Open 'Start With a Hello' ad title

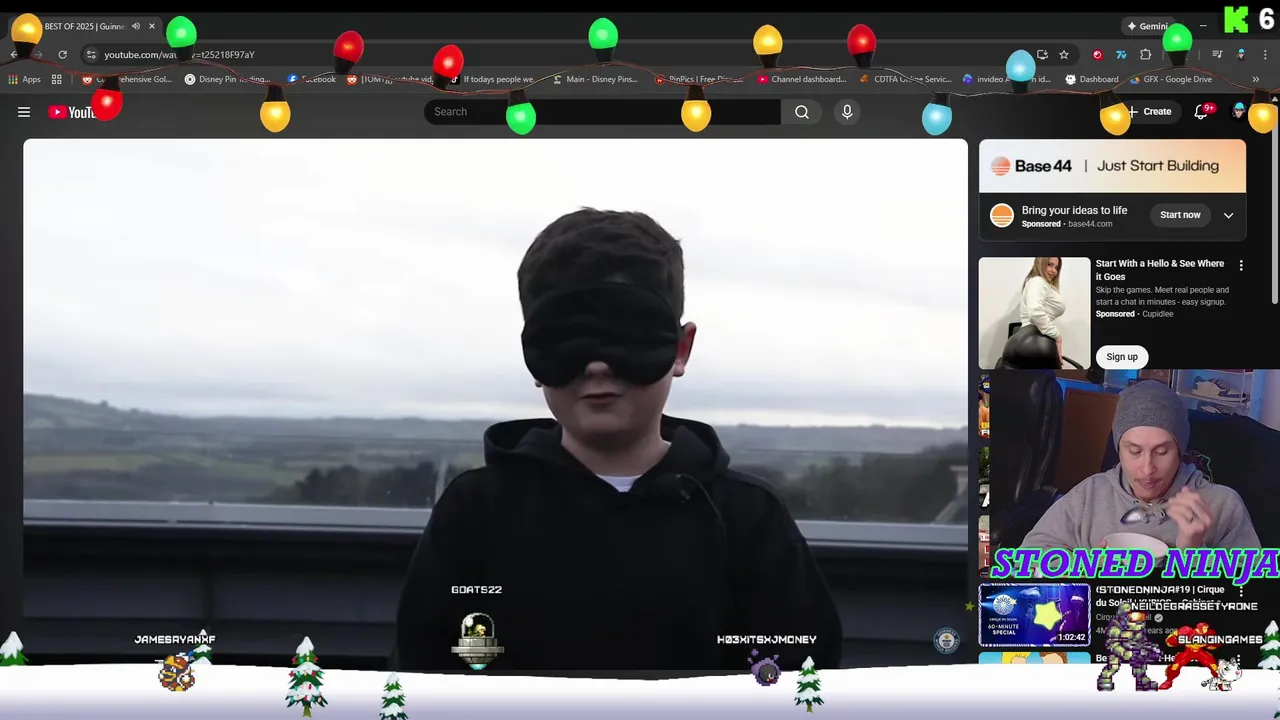coord(1160,270)
